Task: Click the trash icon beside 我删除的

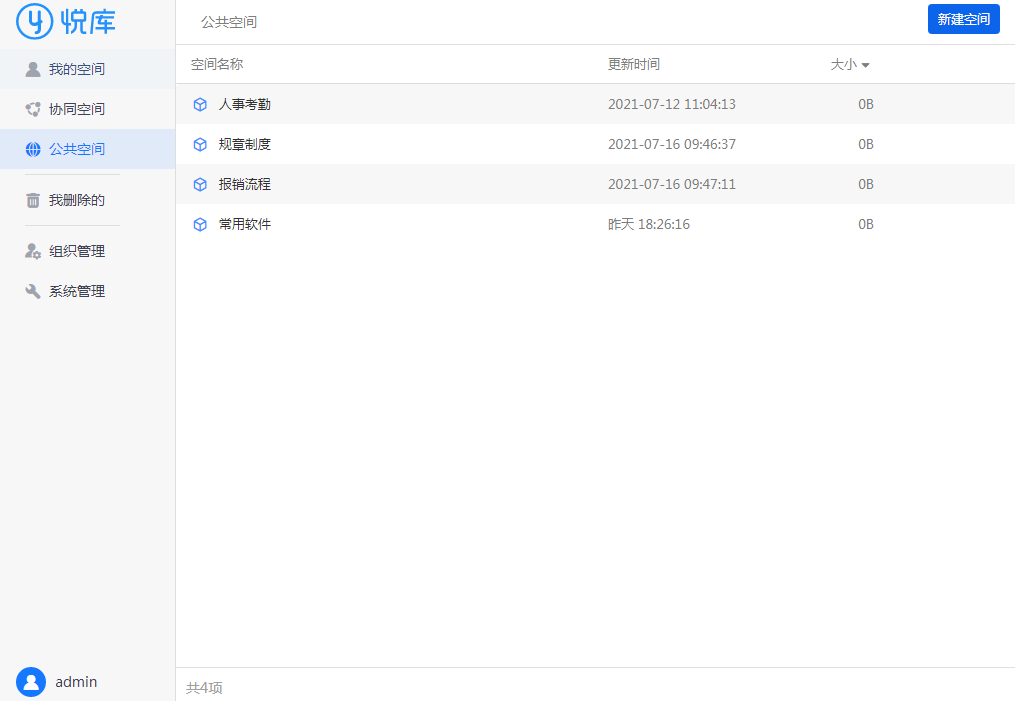Action: 33,201
